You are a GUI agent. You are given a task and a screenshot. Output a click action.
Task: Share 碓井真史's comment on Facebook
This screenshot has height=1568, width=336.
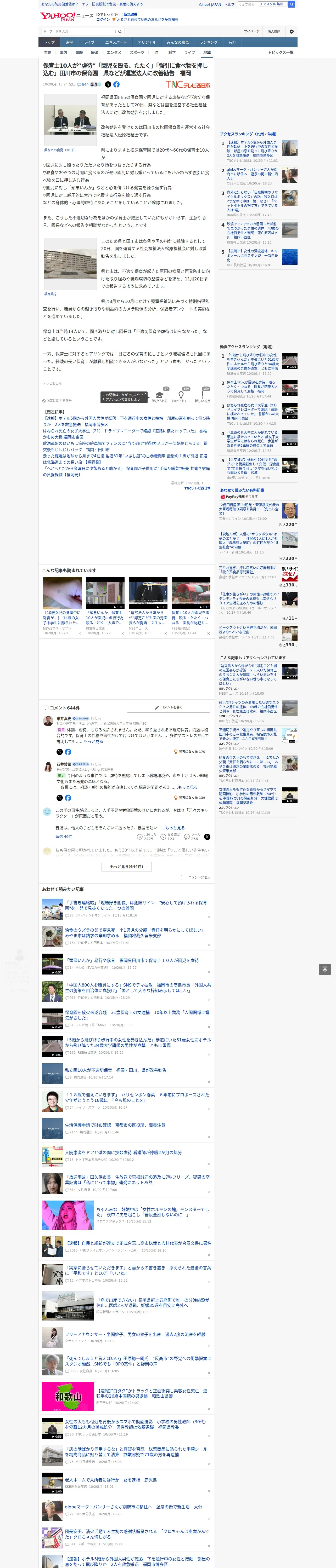68,752
